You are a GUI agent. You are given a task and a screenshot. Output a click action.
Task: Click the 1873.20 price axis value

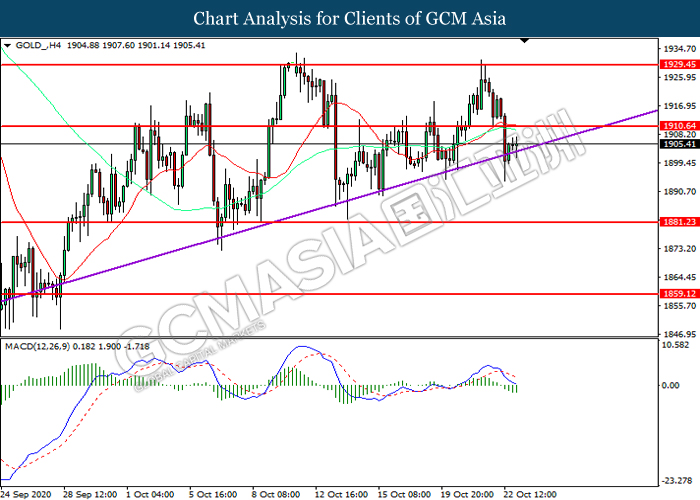click(679, 249)
